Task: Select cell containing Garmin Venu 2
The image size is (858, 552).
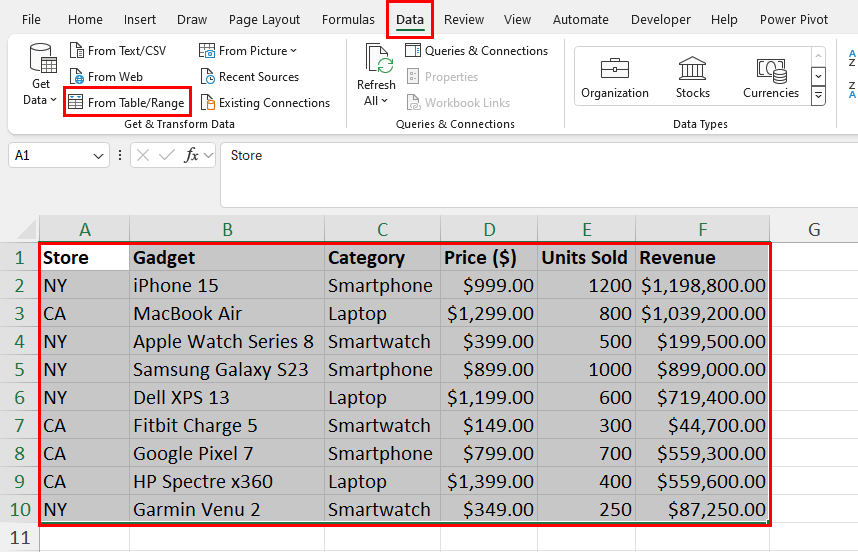Action: coord(227,509)
